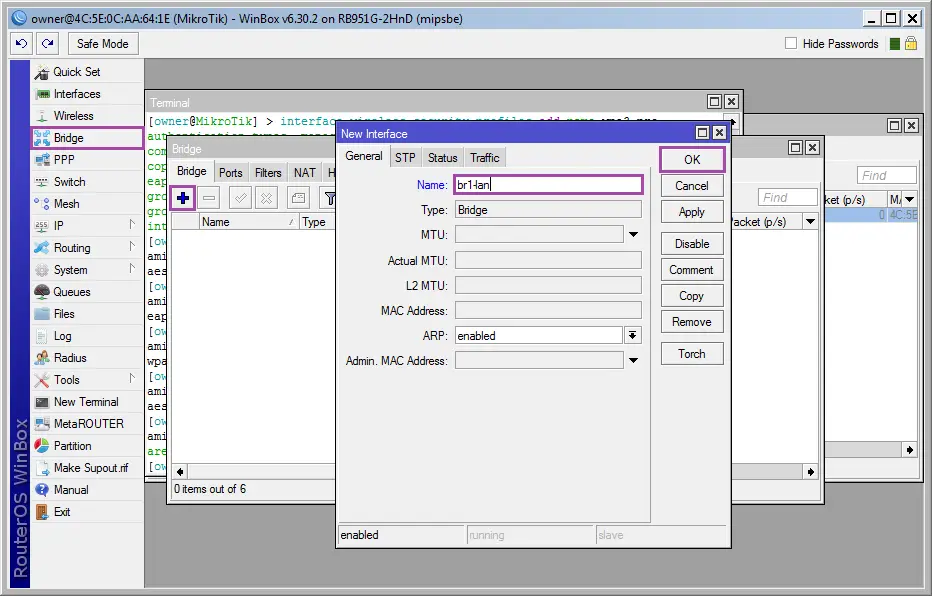Click the green connection indicator icon
Image resolution: width=932 pixels, height=596 pixels.
coord(895,43)
